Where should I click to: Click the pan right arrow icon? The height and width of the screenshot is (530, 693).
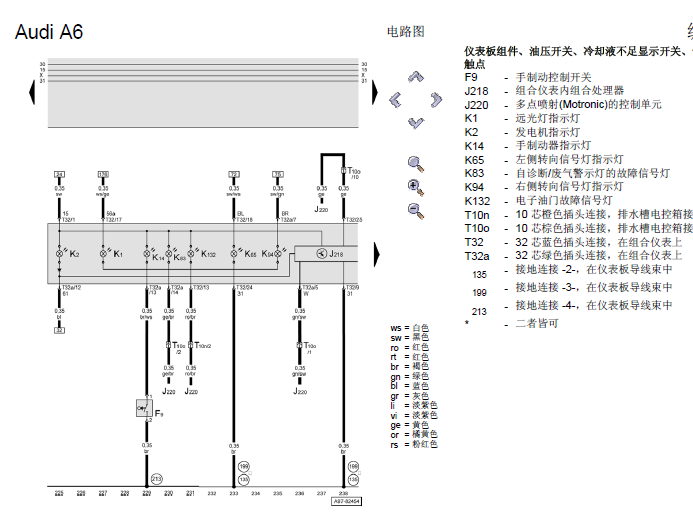(436, 99)
